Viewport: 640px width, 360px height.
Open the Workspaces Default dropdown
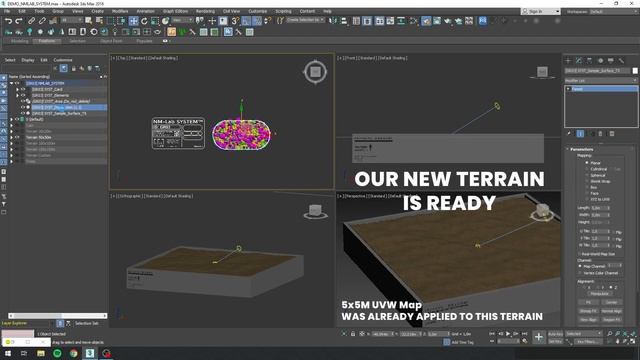tap(613, 11)
